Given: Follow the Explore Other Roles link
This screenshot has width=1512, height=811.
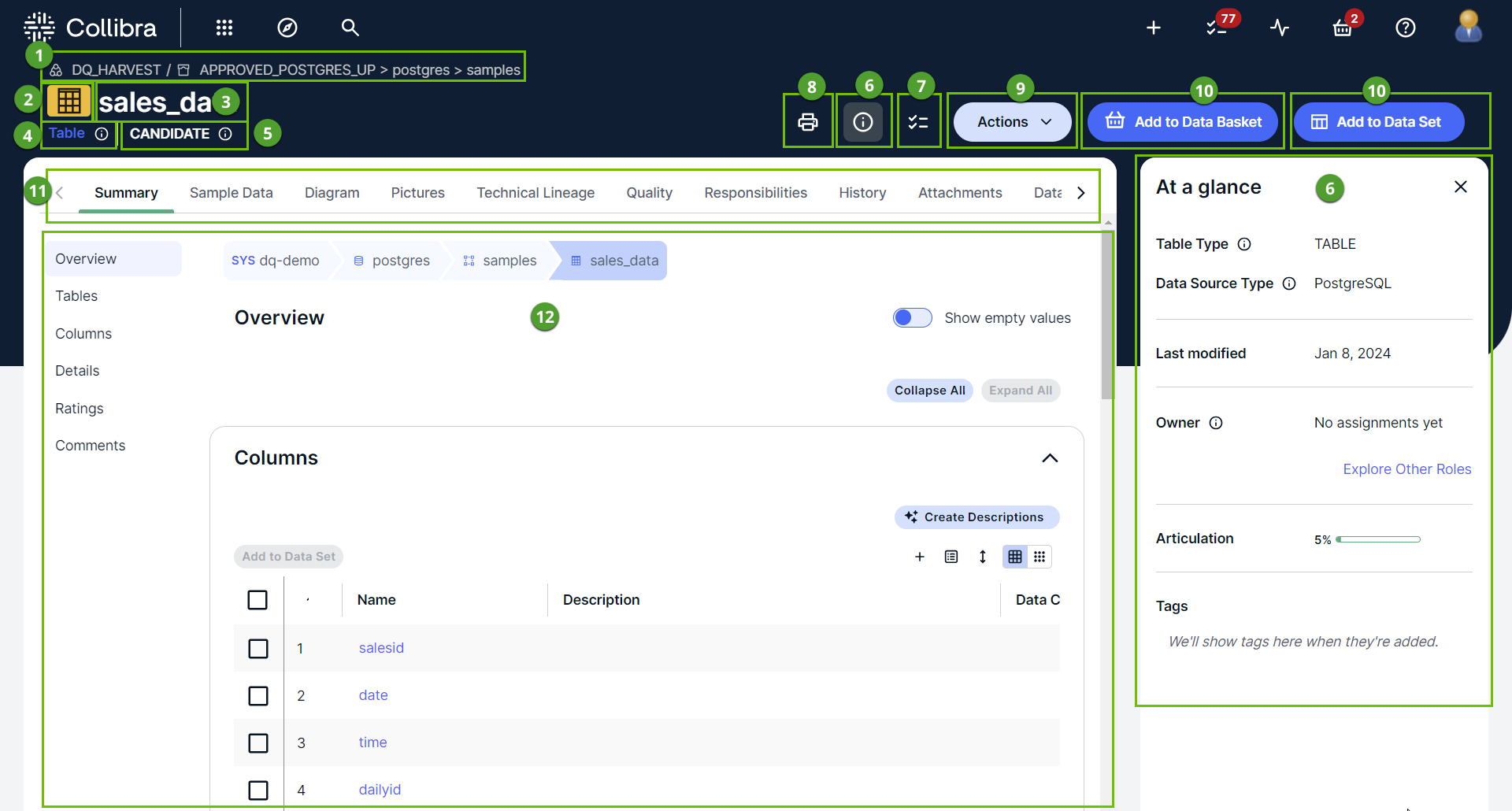Looking at the screenshot, I should (x=1406, y=469).
